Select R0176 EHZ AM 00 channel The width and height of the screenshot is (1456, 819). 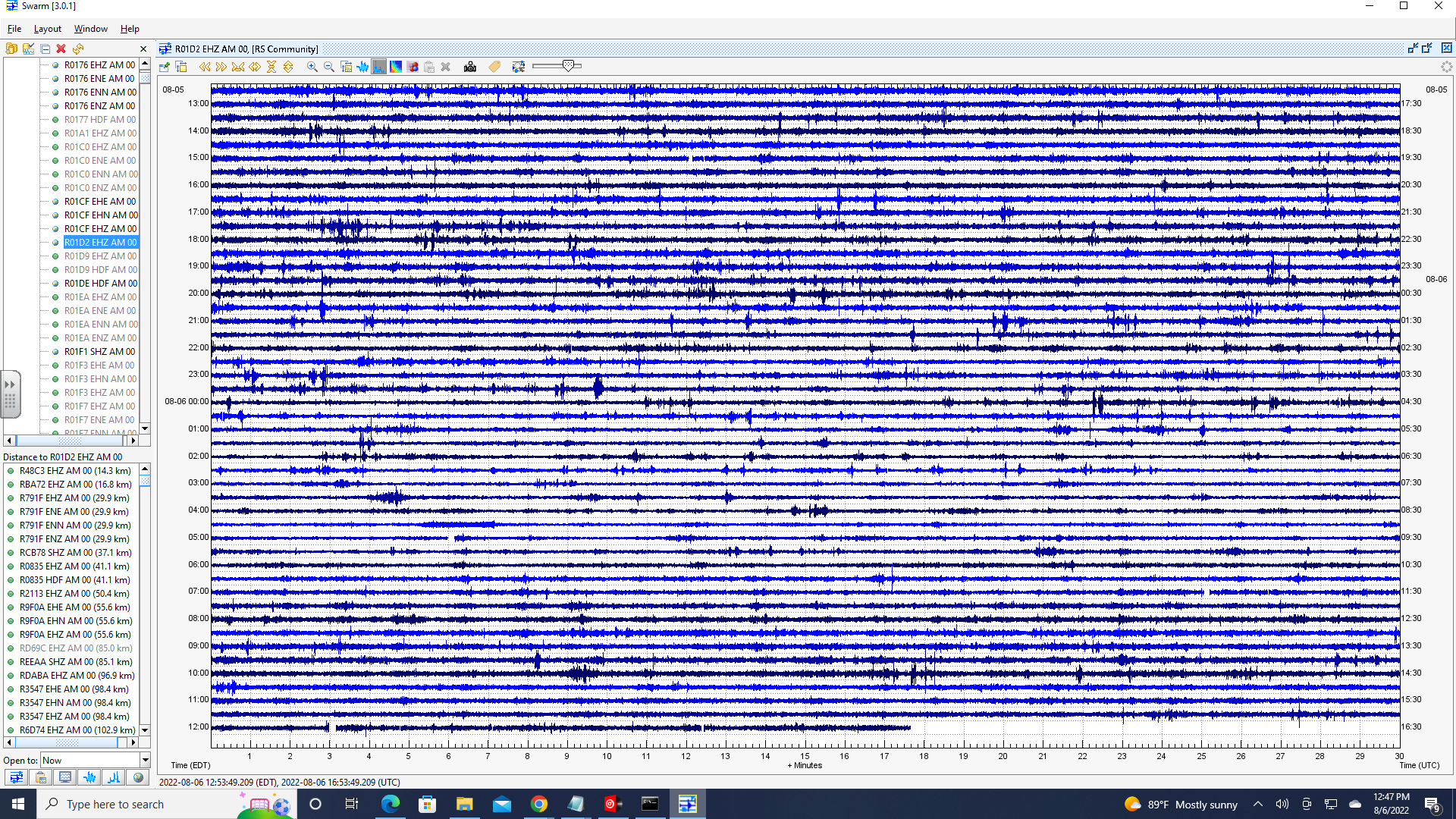(99, 65)
